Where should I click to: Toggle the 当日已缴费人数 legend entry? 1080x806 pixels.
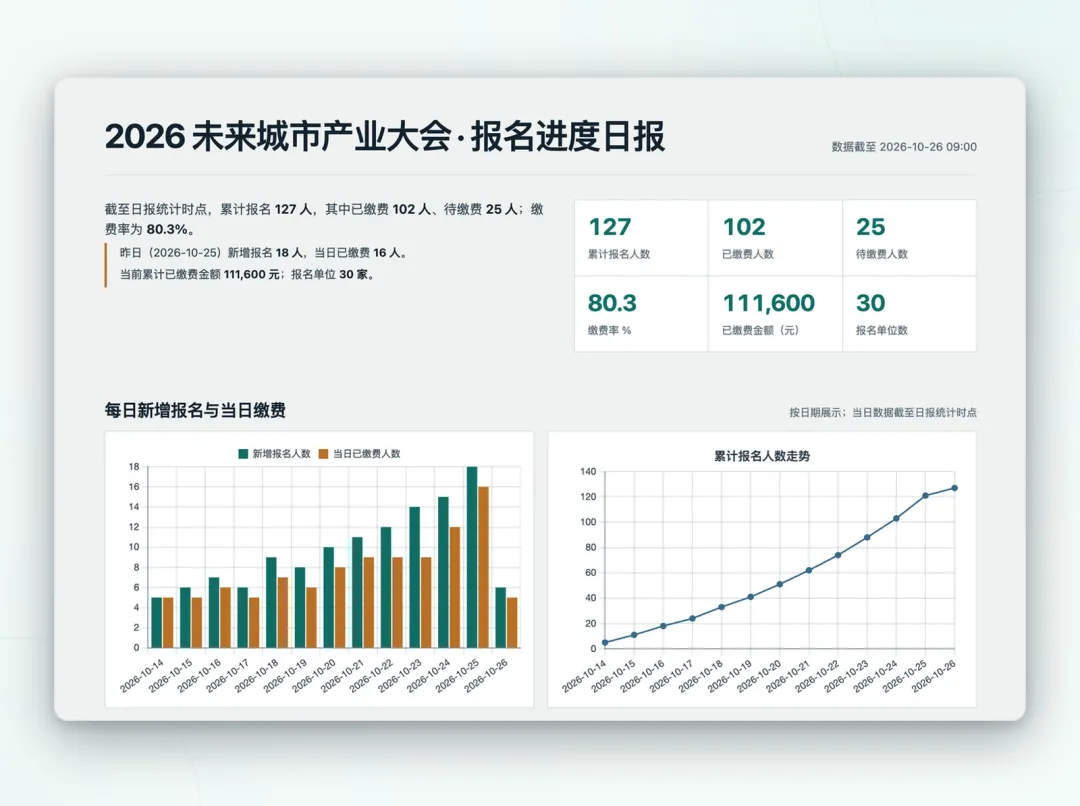click(360, 453)
